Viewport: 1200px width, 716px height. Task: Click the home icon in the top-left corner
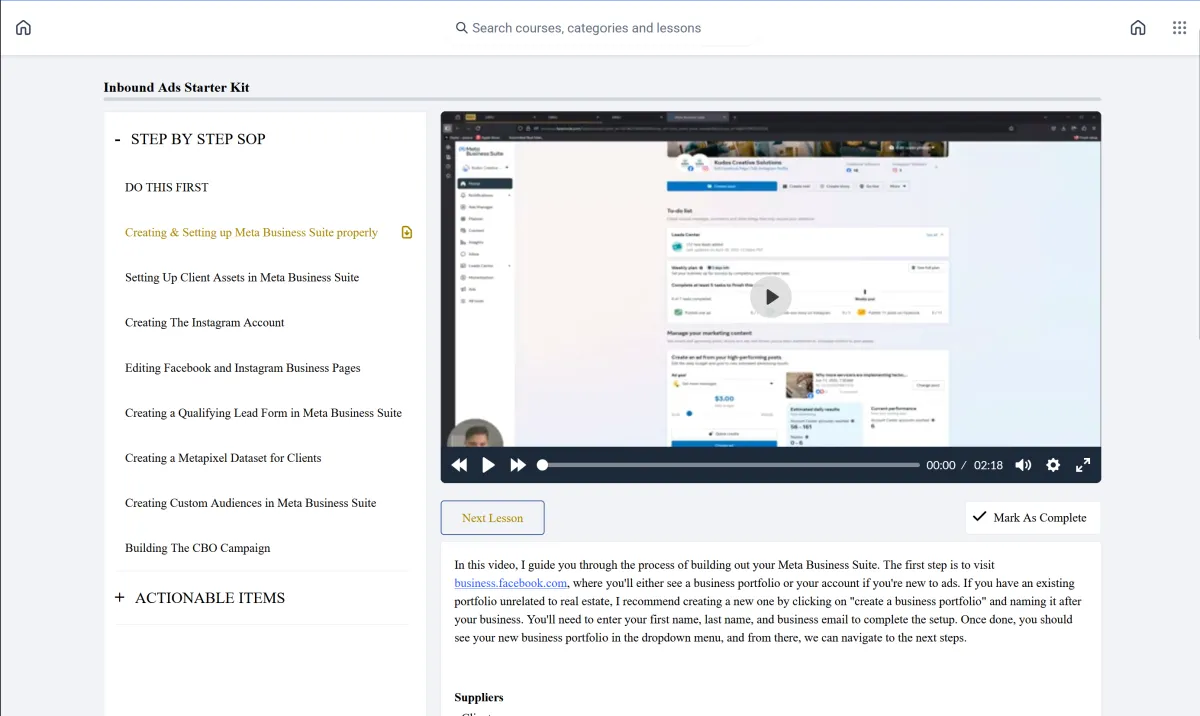23,28
